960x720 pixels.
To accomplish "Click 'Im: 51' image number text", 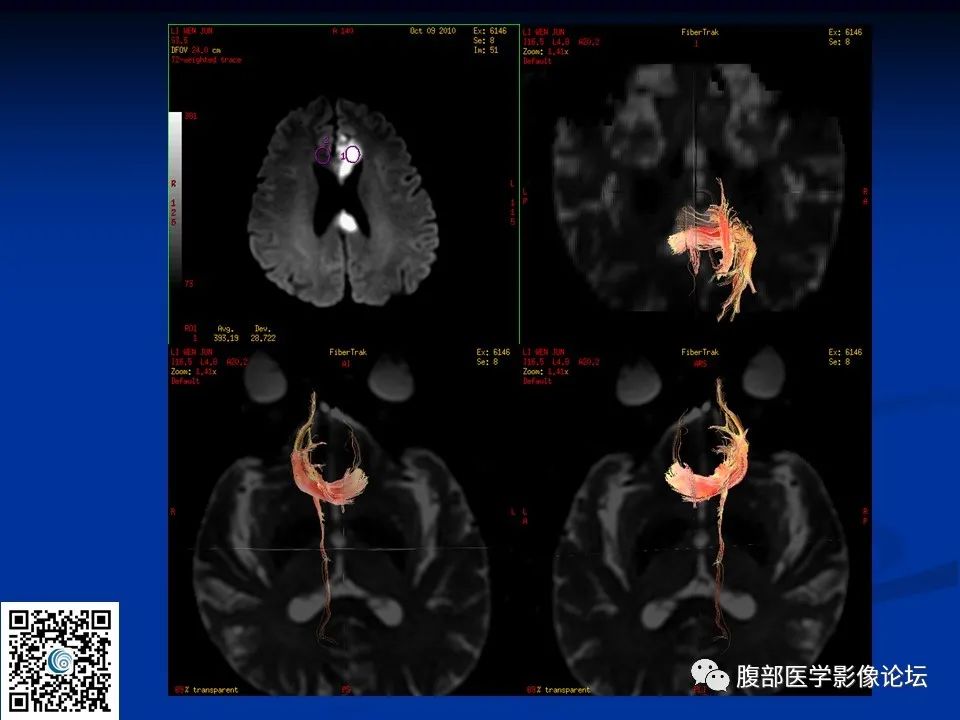I will point(485,50).
